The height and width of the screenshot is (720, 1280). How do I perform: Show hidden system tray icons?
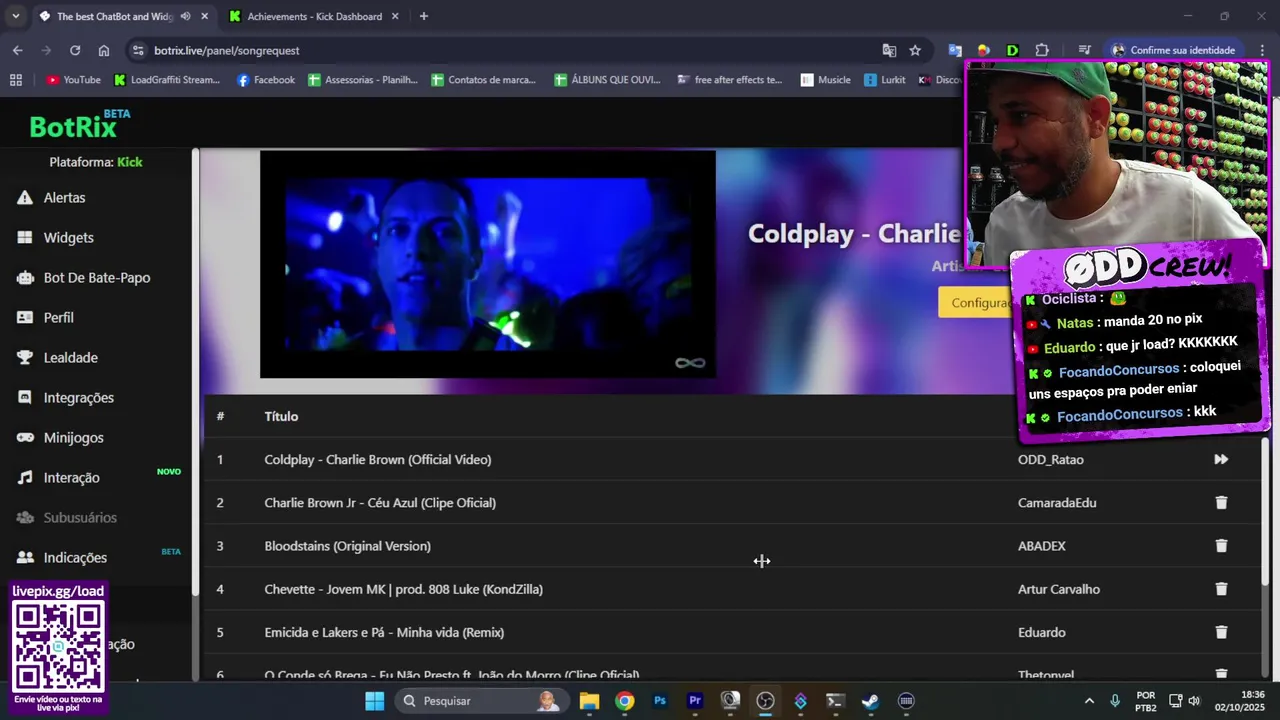[1089, 701]
